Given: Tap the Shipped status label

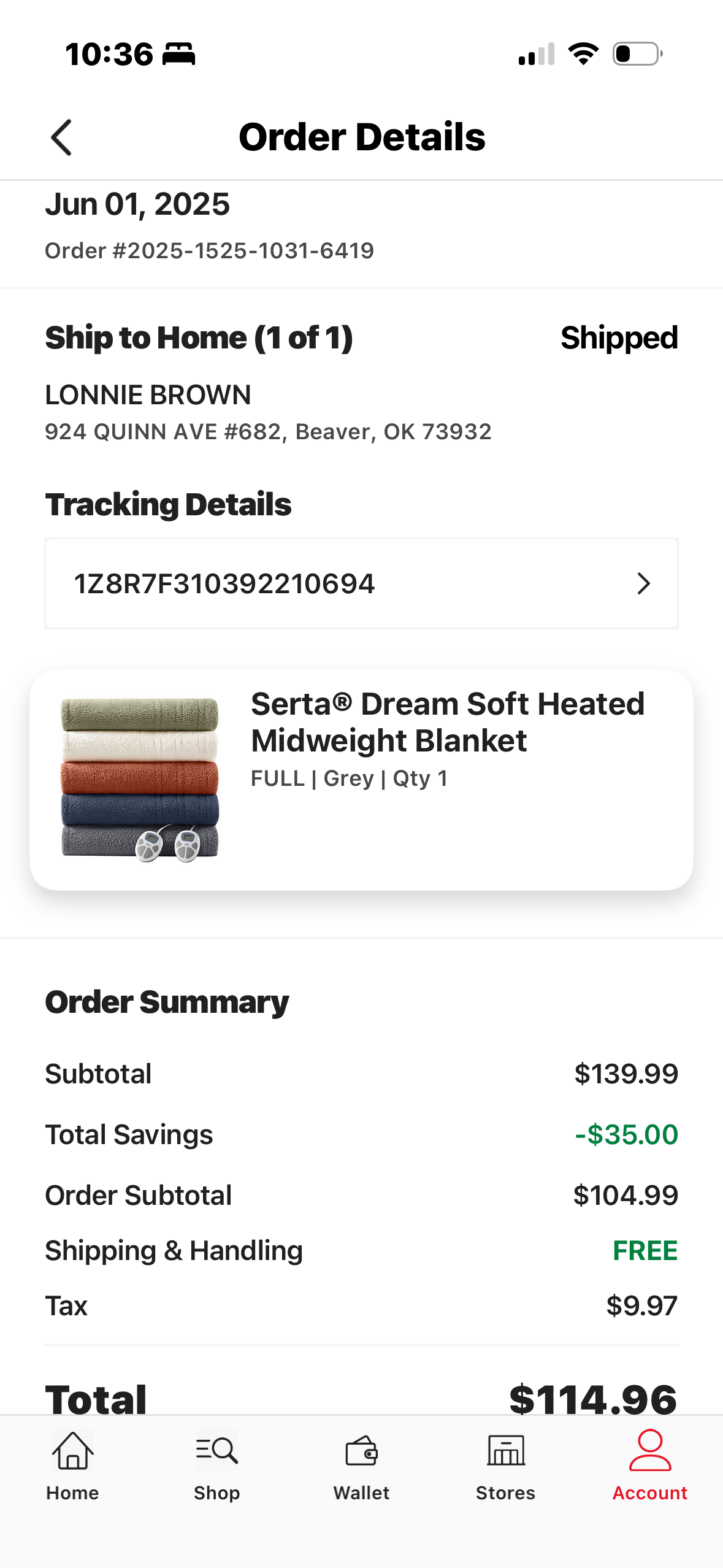Looking at the screenshot, I should point(619,338).
